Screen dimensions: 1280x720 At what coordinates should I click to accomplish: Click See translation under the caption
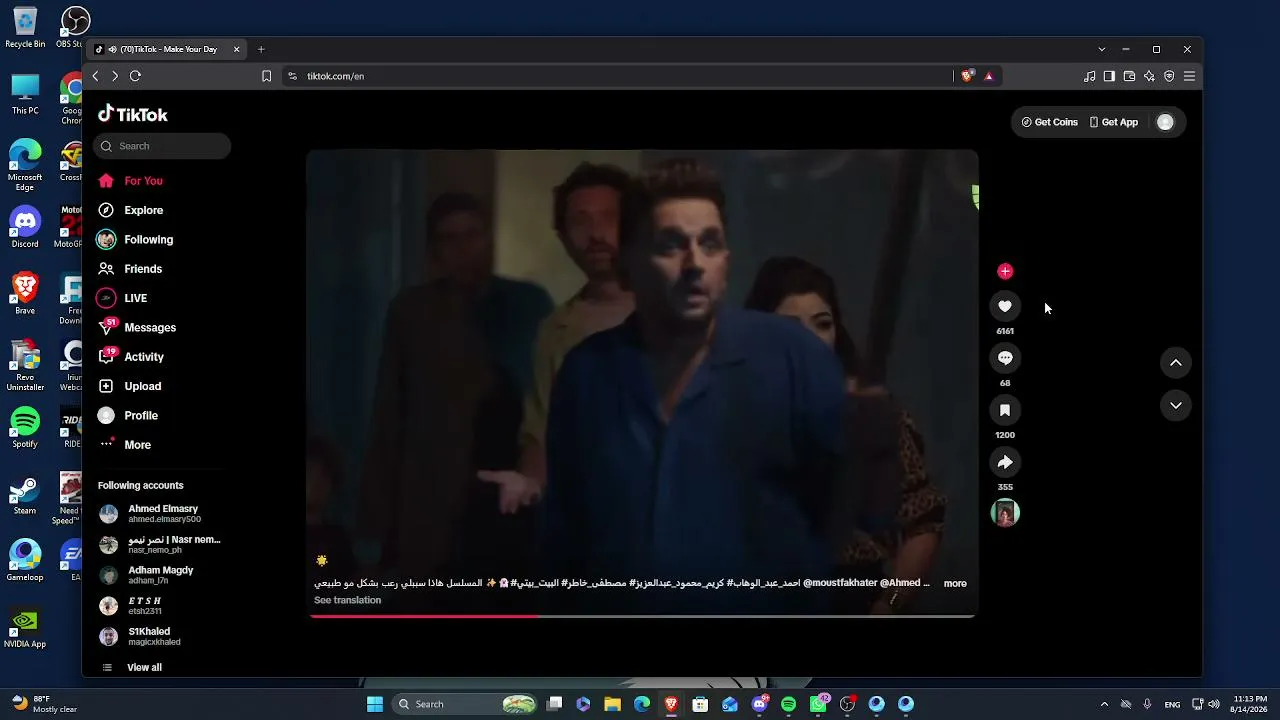pos(347,600)
